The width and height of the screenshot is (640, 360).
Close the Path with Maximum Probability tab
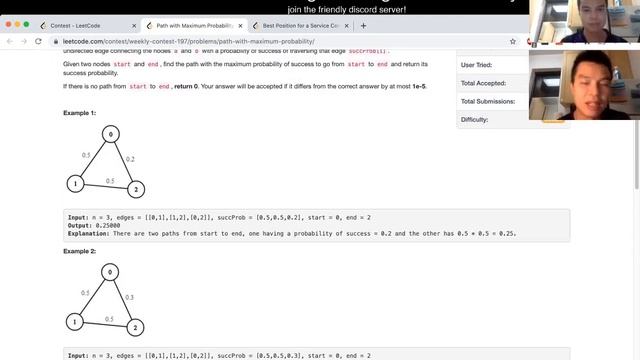click(x=240, y=26)
